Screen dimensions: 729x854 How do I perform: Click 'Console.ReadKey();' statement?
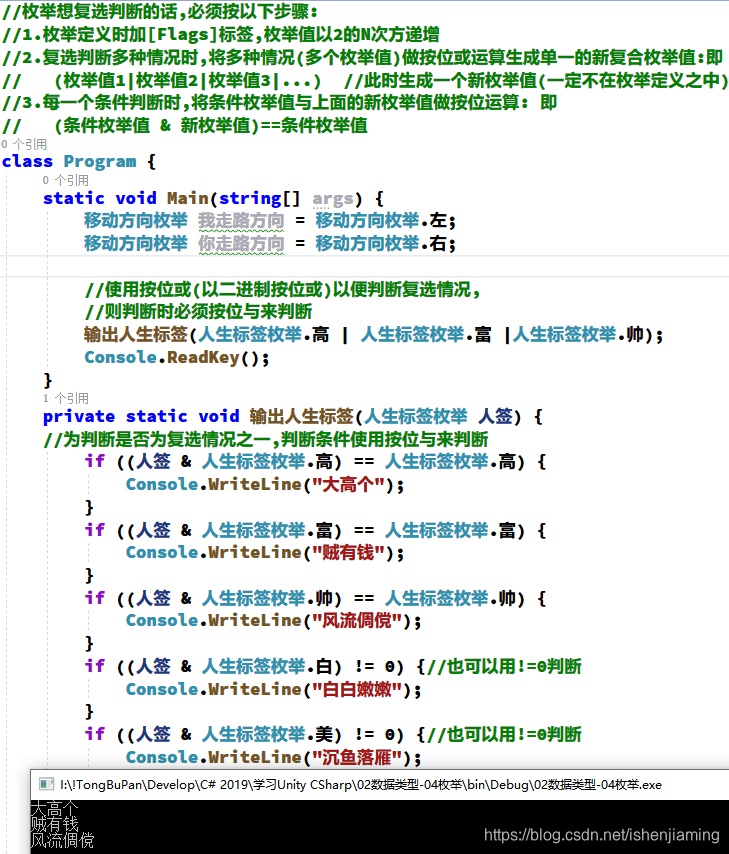[177, 358]
